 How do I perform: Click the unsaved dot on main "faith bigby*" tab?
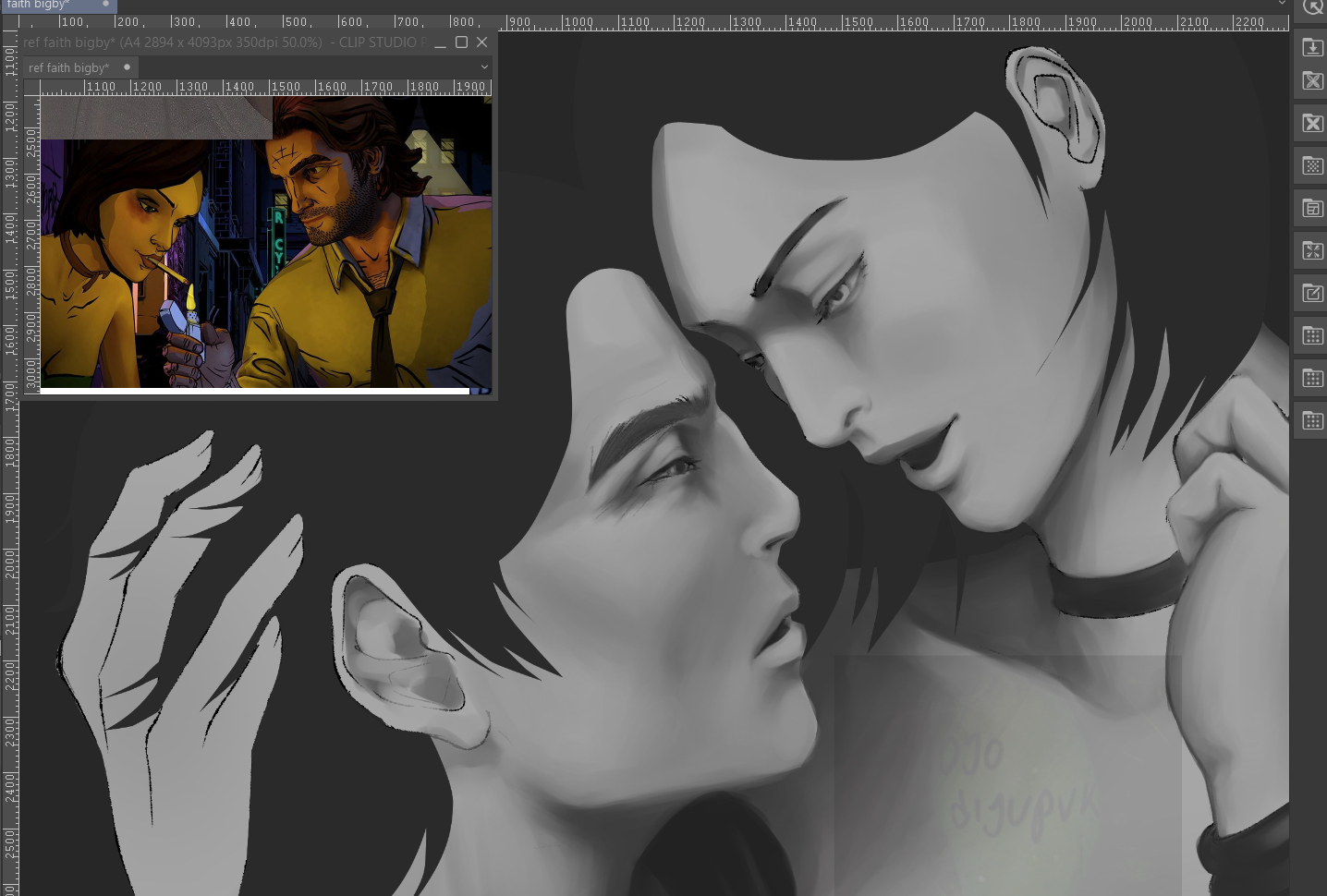105,5
